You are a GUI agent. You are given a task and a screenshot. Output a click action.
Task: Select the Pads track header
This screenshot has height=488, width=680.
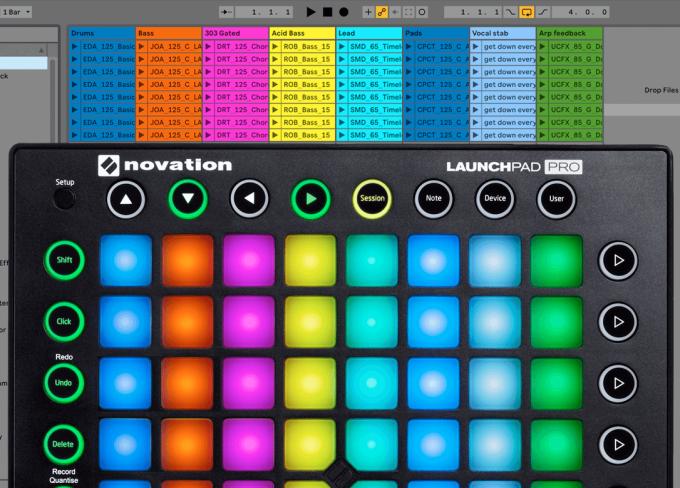436,33
